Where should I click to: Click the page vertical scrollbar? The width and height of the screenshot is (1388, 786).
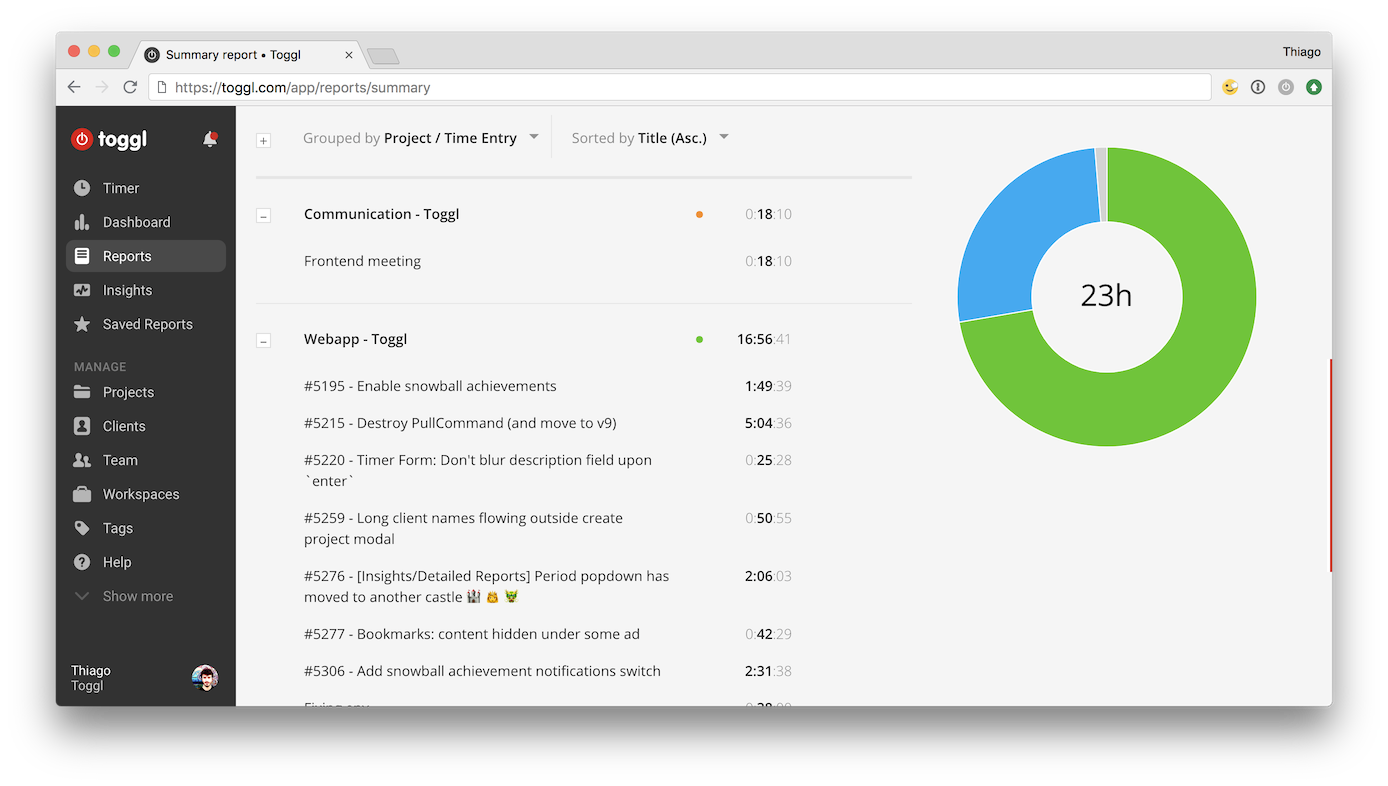pos(1330,465)
